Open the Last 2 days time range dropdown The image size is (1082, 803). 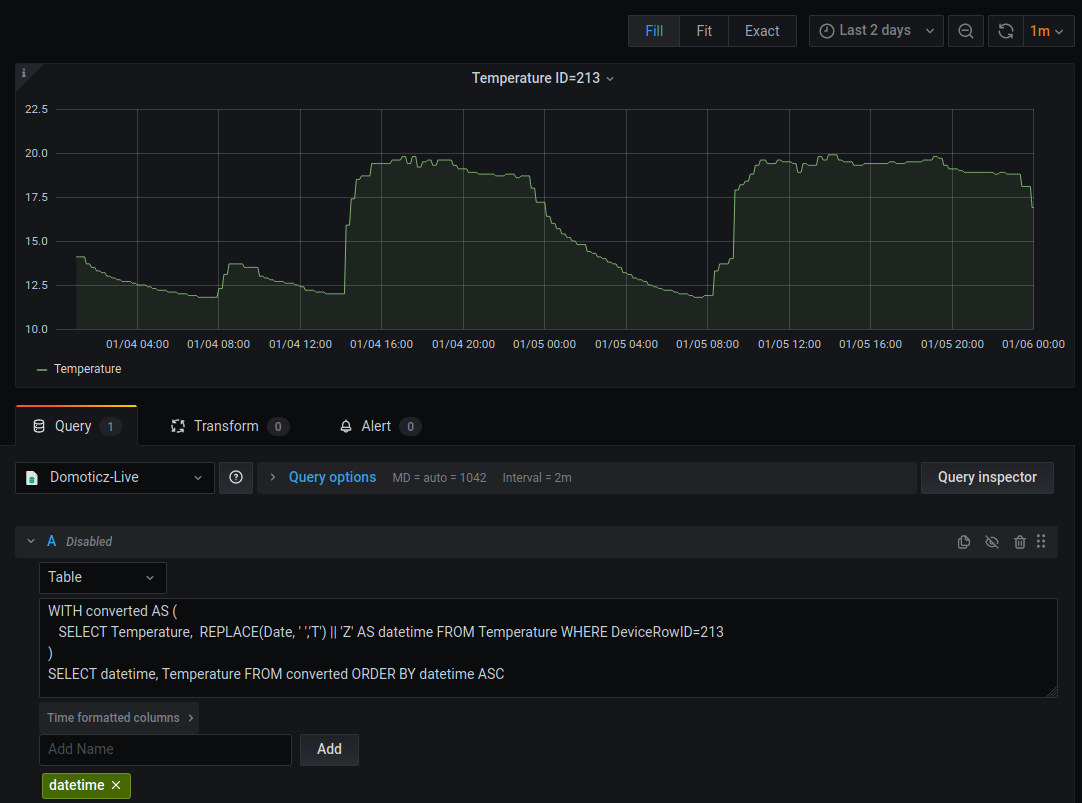click(x=876, y=31)
